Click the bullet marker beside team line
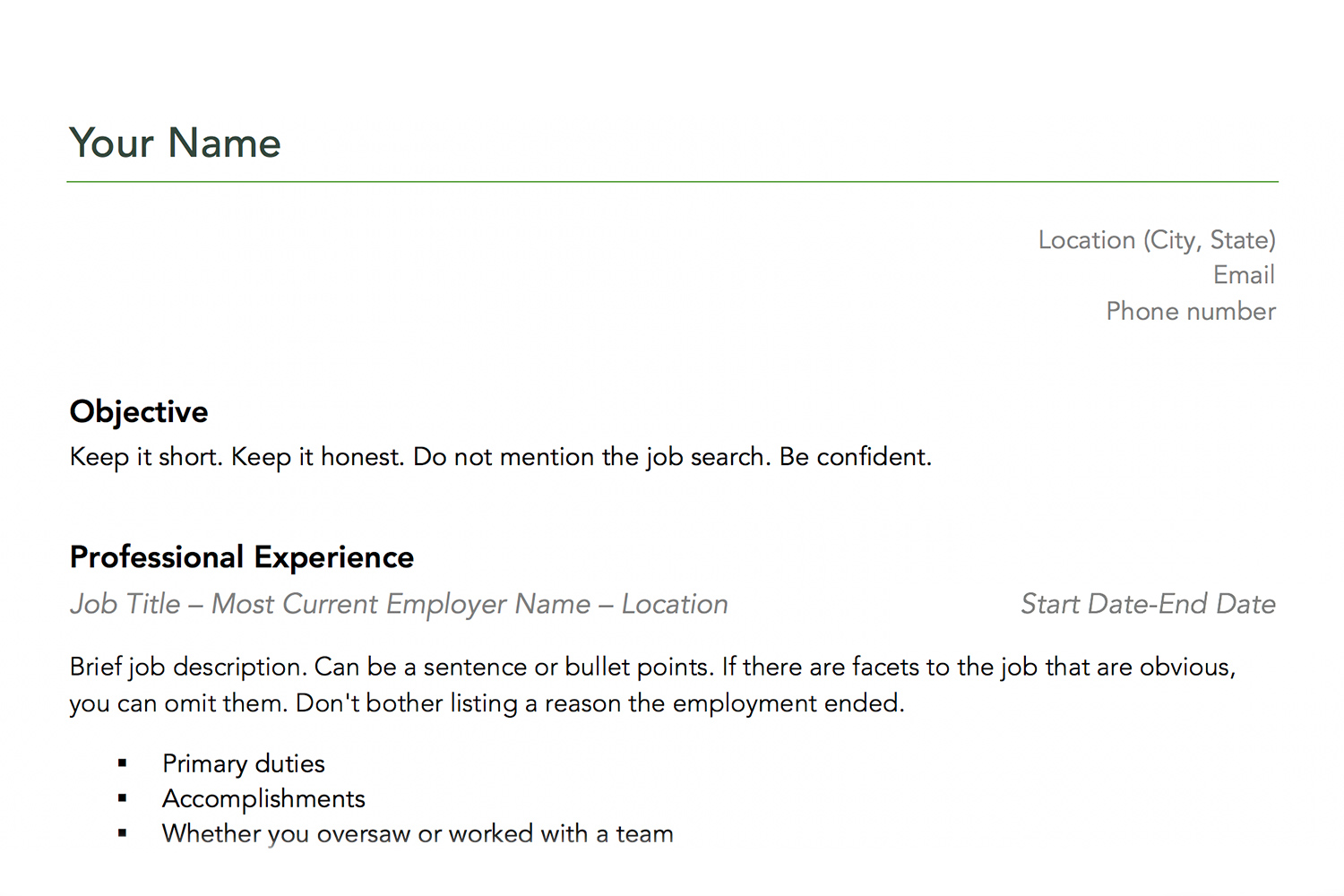The height and width of the screenshot is (896, 1344). (x=123, y=833)
